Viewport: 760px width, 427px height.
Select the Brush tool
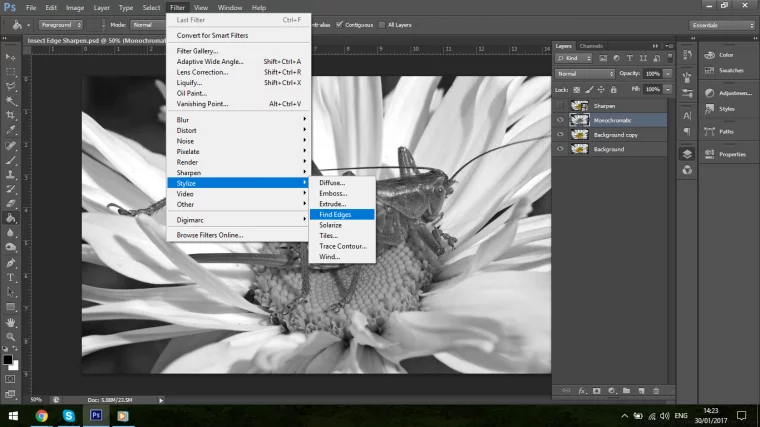click(x=10, y=160)
